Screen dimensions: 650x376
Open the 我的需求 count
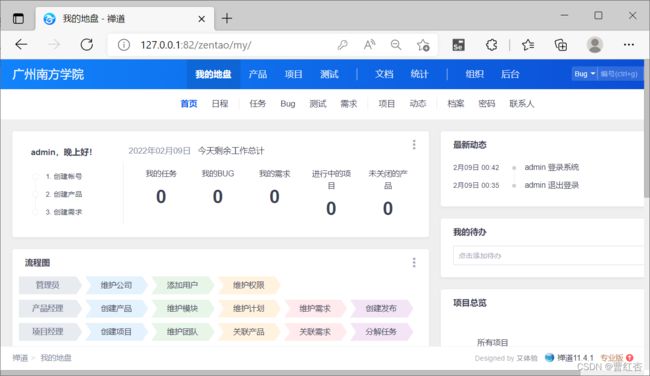tap(274, 196)
